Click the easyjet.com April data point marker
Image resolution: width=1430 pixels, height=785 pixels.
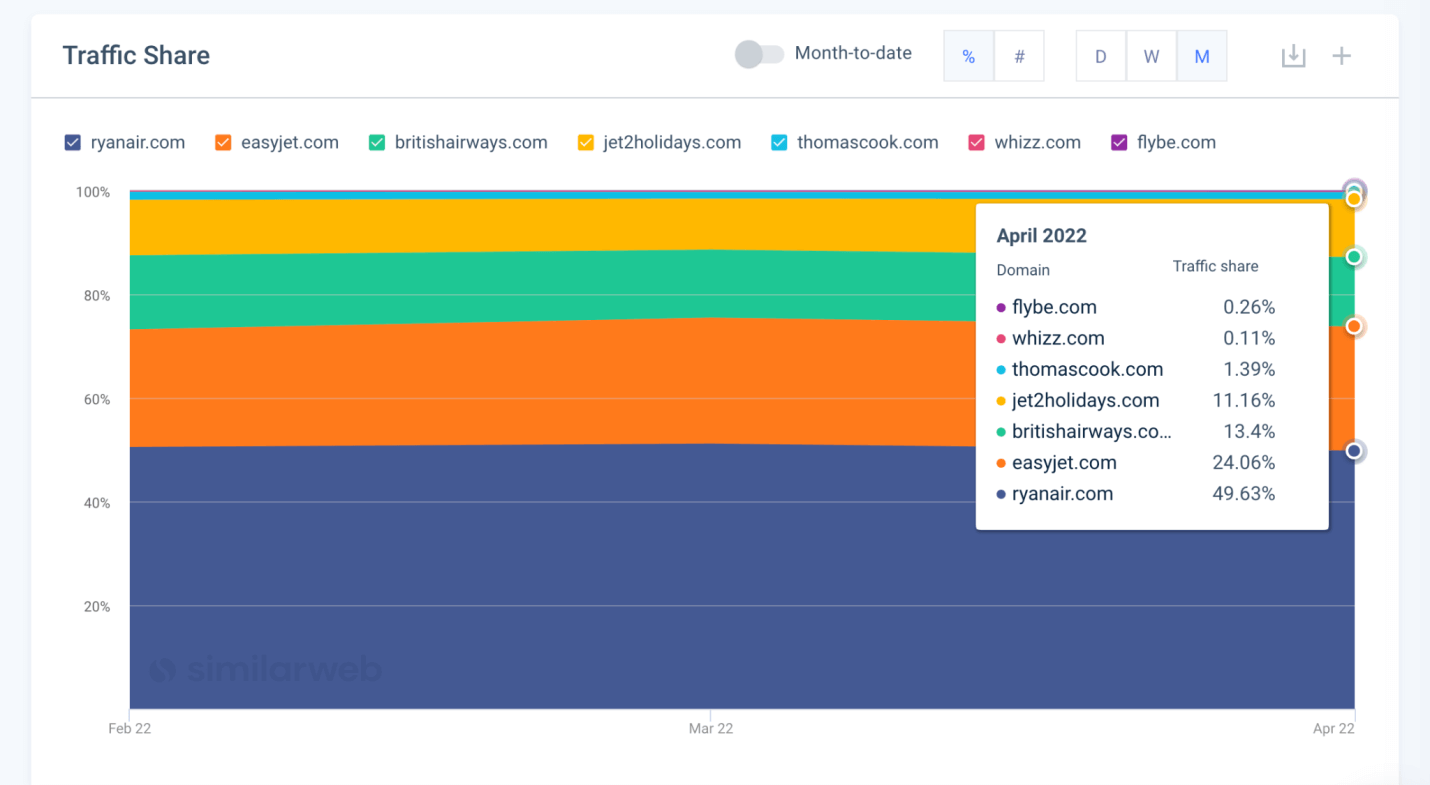tap(1354, 326)
